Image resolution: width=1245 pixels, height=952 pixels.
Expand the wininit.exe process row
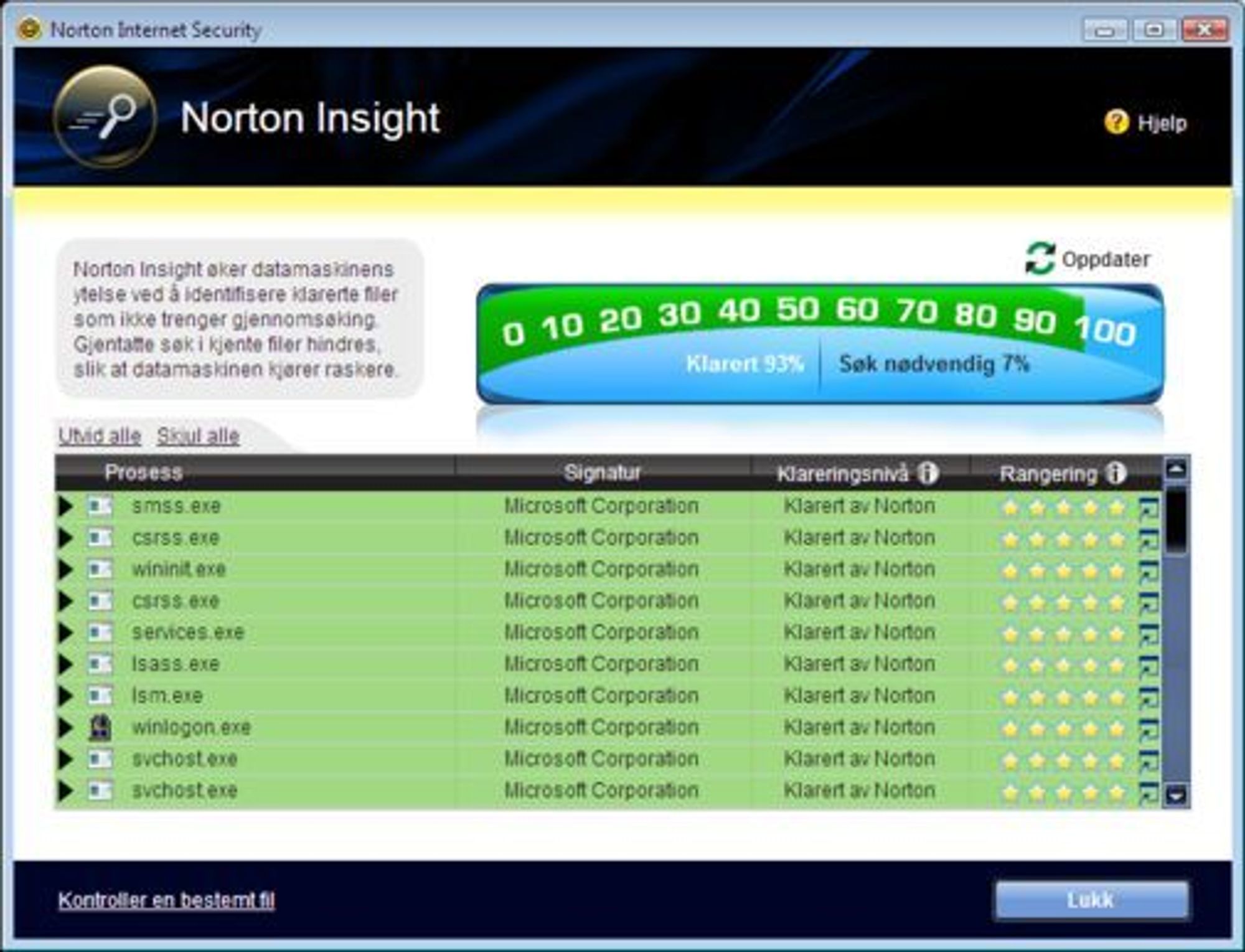pyautogui.click(x=65, y=569)
